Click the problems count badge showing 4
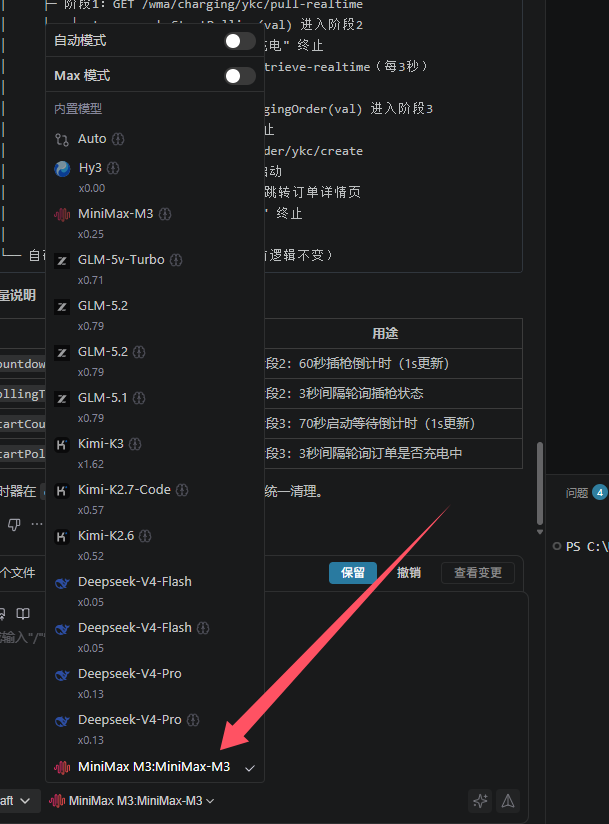The image size is (609, 824). (x=600, y=492)
